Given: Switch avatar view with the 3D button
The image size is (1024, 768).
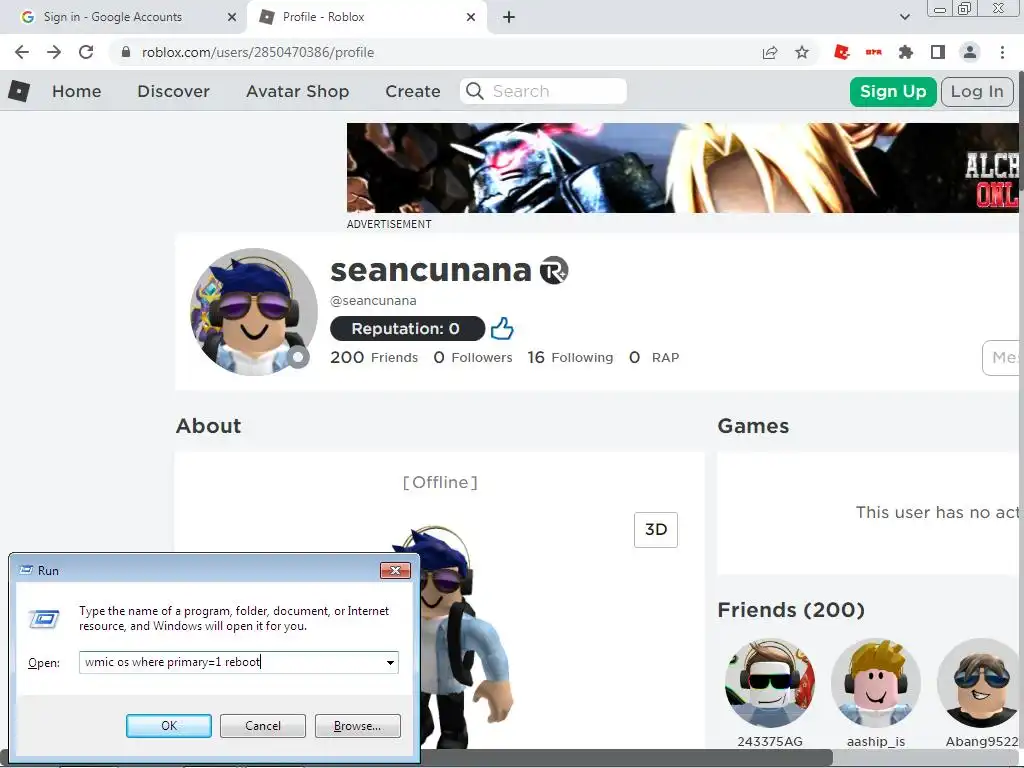Looking at the screenshot, I should tap(656, 530).
